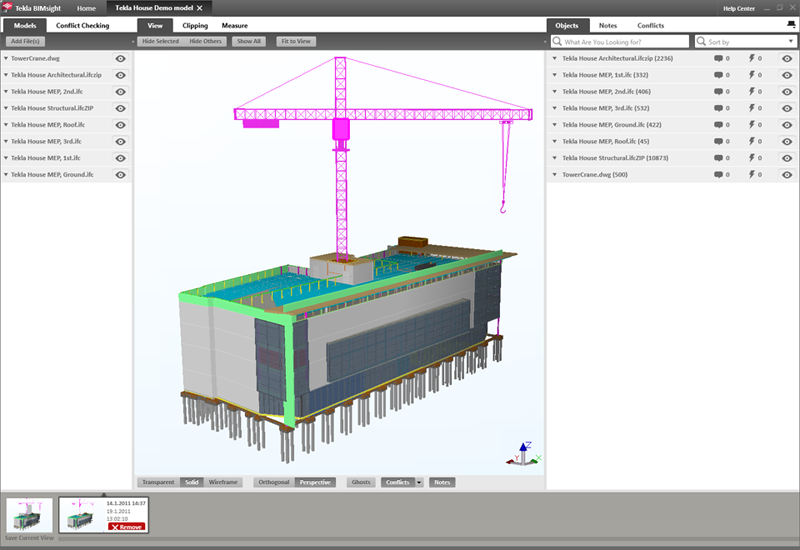Toggle visibility of Tekla House Architectural.ifczip model
The width and height of the screenshot is (800, 550).
120,75
